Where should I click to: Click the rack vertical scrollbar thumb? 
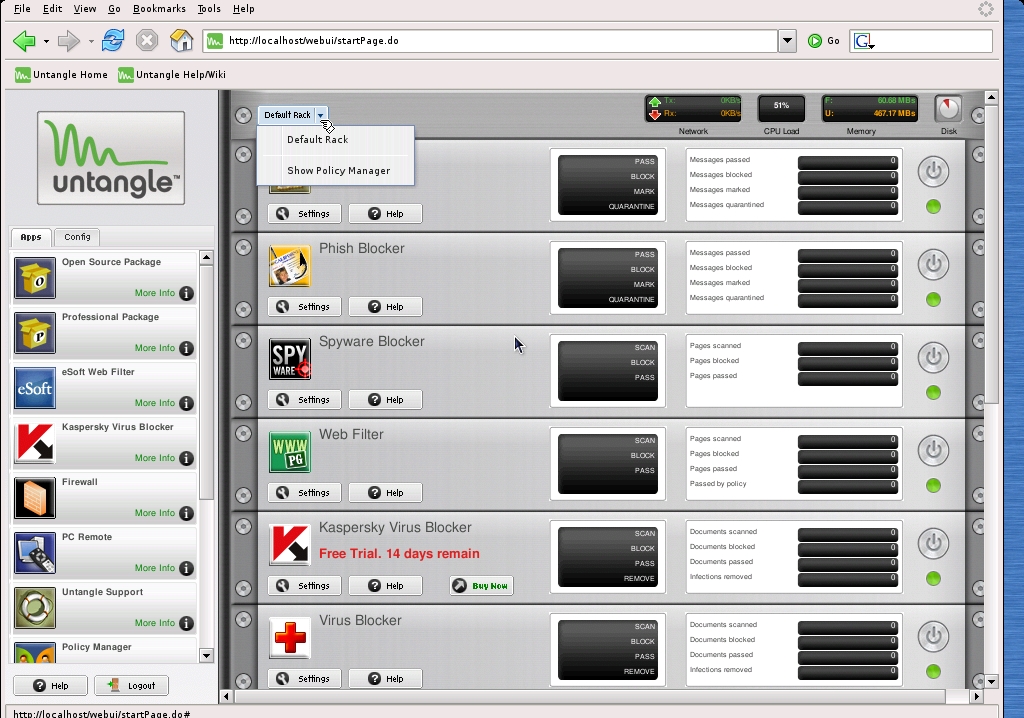pos(991,255)
